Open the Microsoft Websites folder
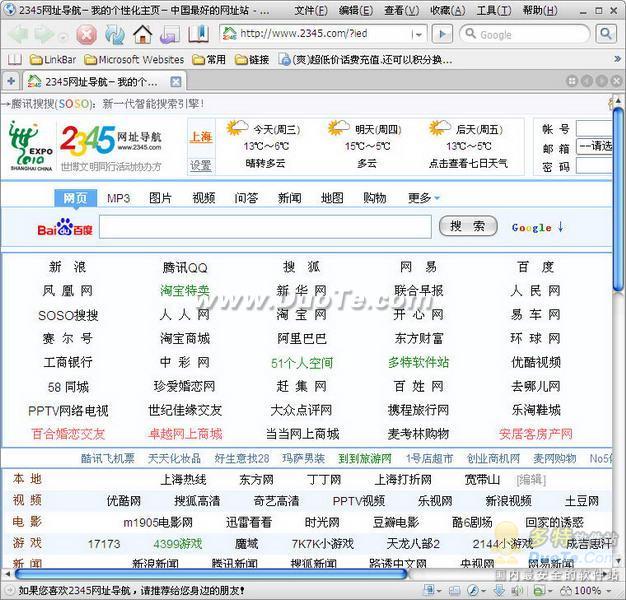Image resolution: width=626 pixels, height=600 pixels. [135, 60]
